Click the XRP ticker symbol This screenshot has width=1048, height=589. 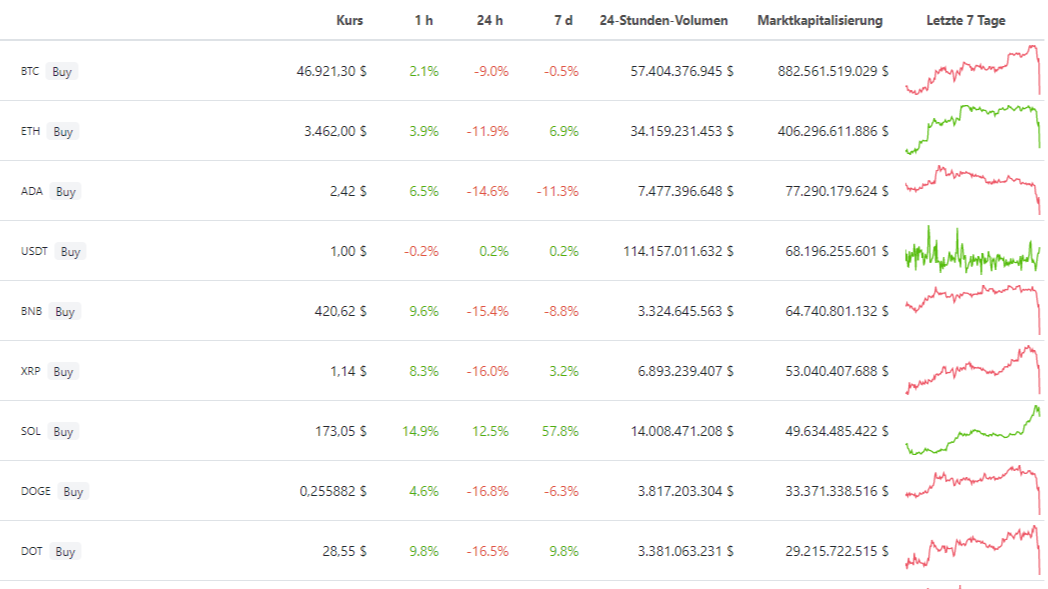pos(31,371)
